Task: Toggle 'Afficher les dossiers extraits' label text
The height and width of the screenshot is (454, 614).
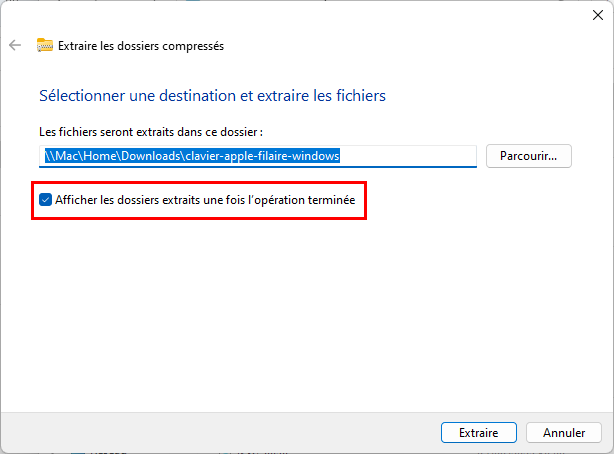Action: tap(205, 200)
